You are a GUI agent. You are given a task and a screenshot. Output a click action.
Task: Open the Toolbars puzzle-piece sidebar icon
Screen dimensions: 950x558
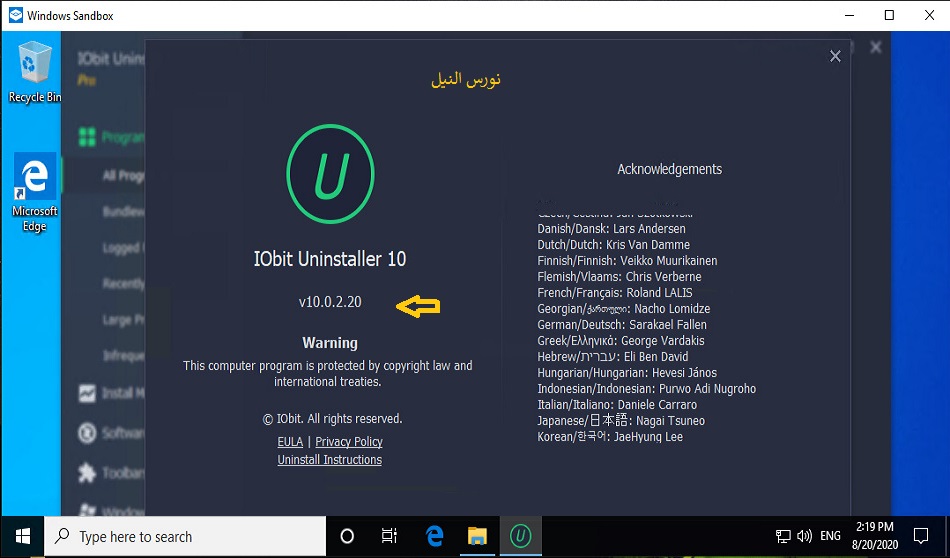(x=86, y=473)
